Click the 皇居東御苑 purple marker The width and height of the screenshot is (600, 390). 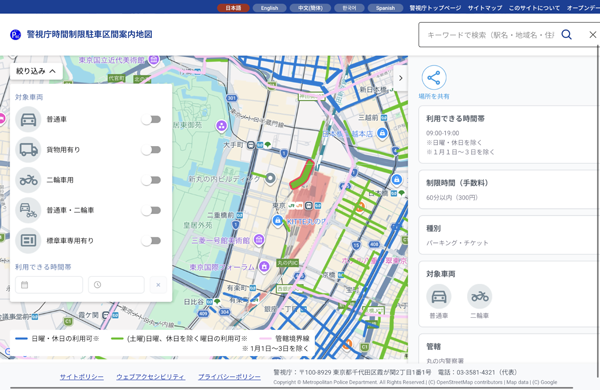[221, 126]
